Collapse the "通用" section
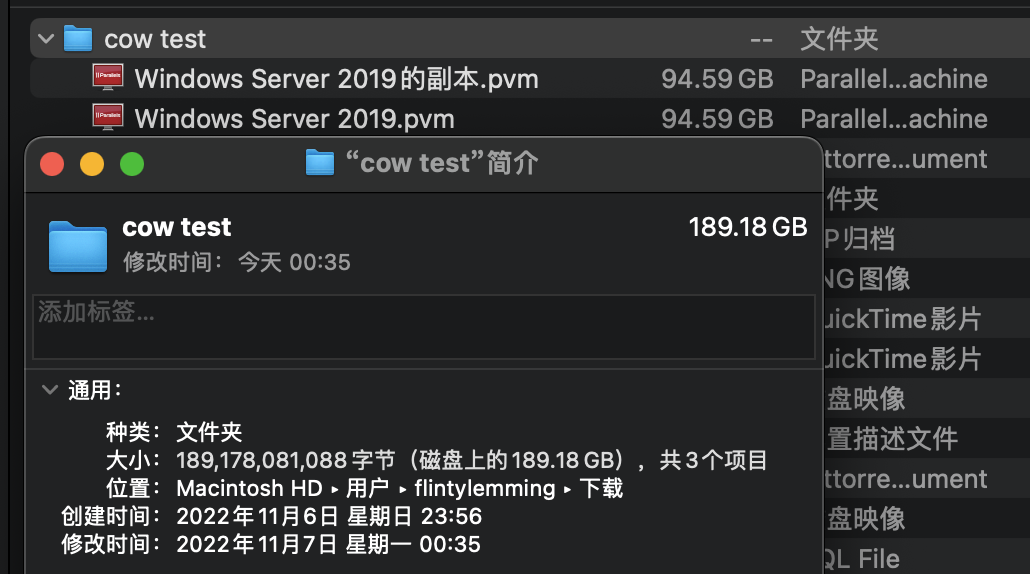Viewport: 1030px width, 574px height. tap(49, 390)
